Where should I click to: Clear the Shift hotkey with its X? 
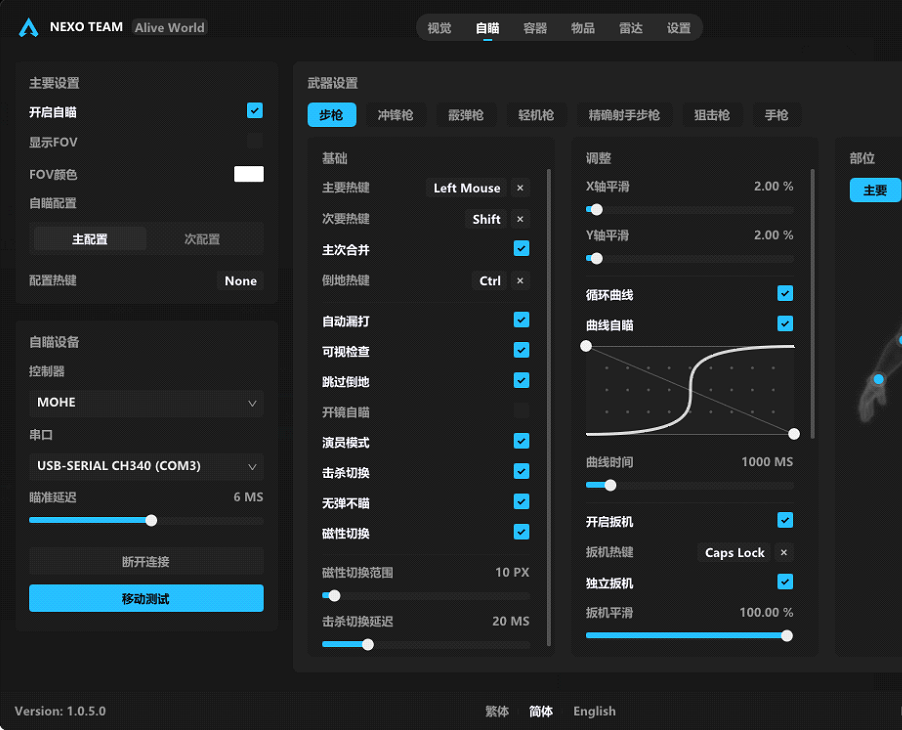[520, 219]
